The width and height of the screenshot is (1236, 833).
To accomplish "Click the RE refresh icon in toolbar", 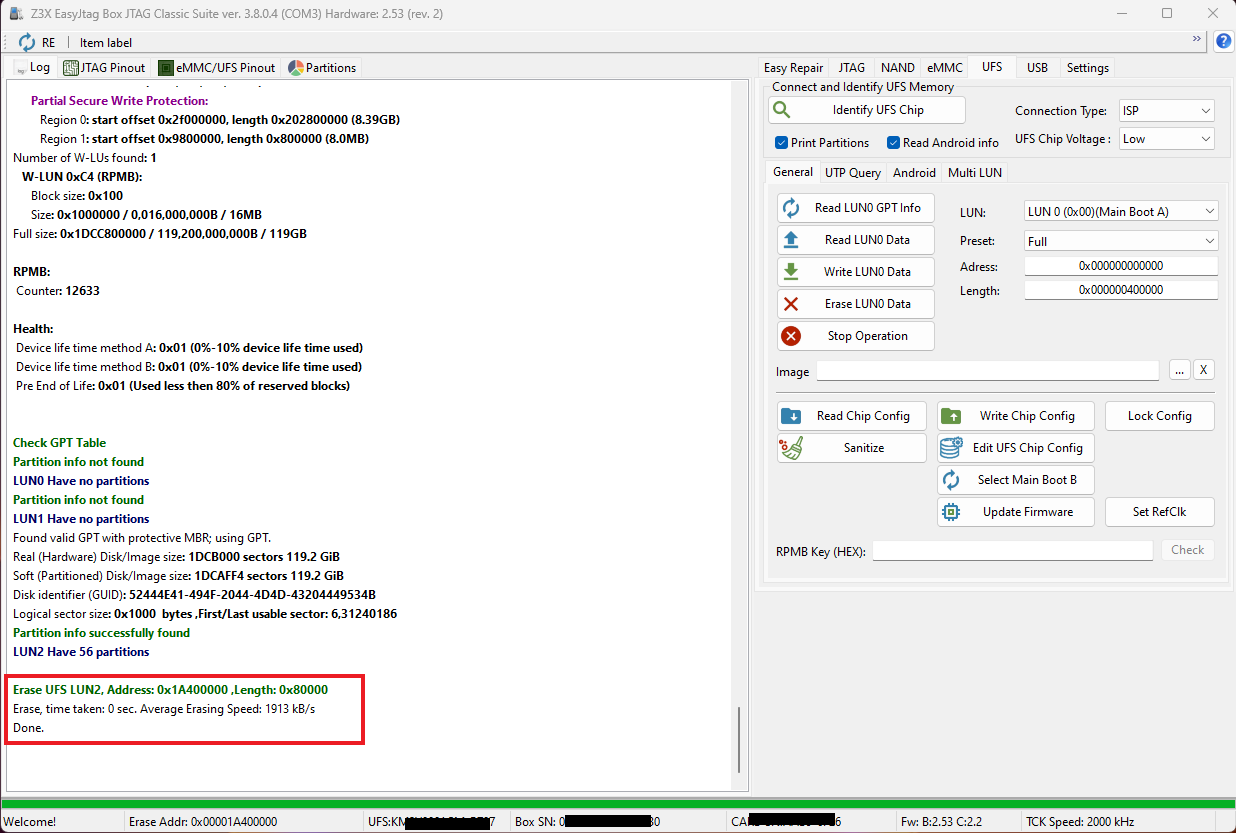I will [27, 42].
